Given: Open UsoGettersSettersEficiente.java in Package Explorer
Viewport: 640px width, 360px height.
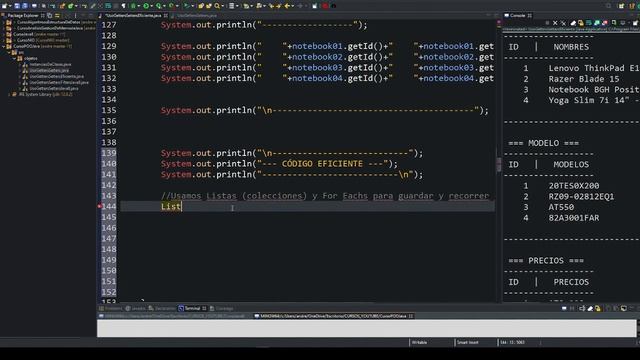Looking at the screenshot, I should tap(56, 76).
